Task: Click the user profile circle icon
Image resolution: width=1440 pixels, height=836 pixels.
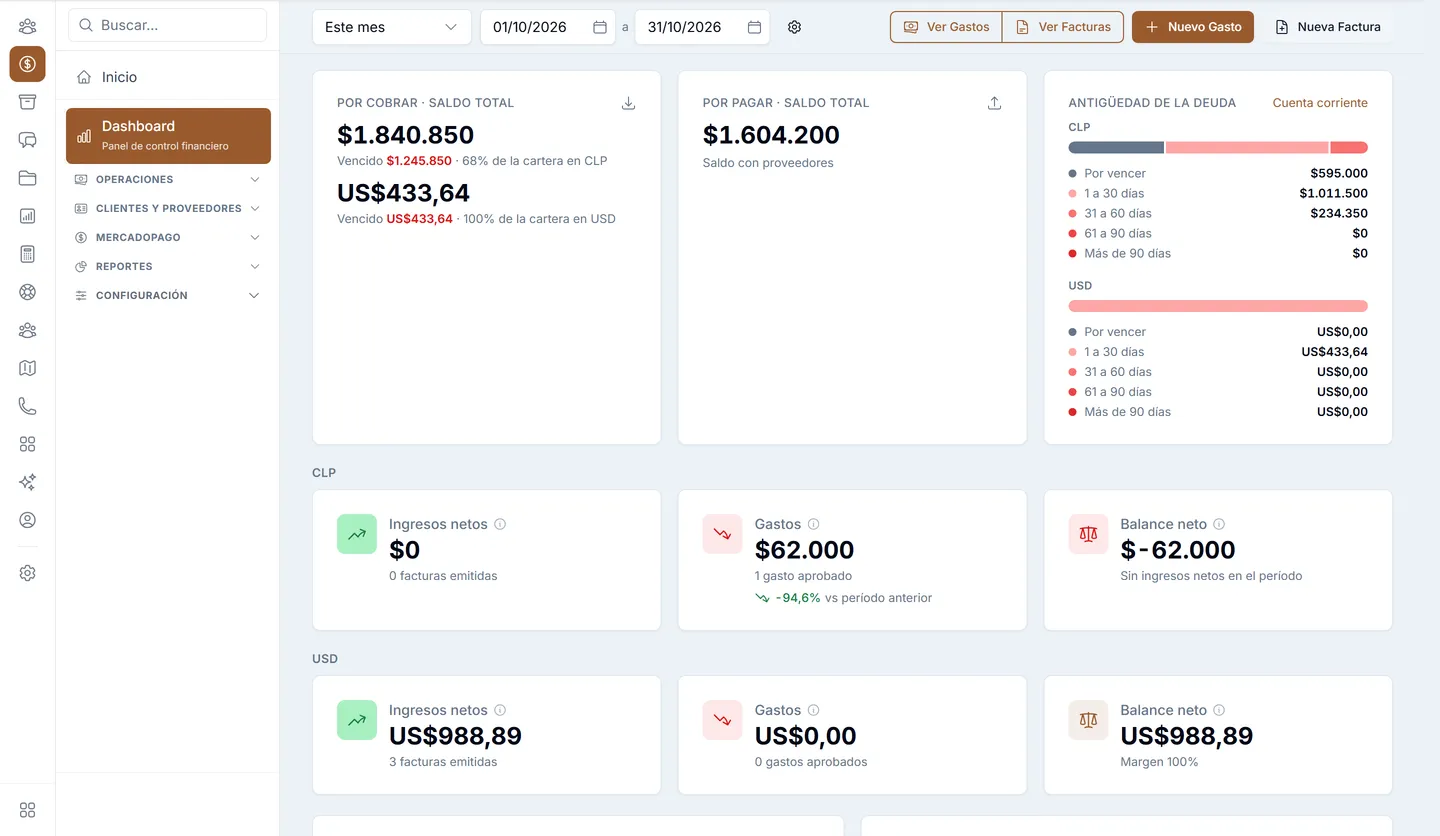Action: (x=27, y=520)
